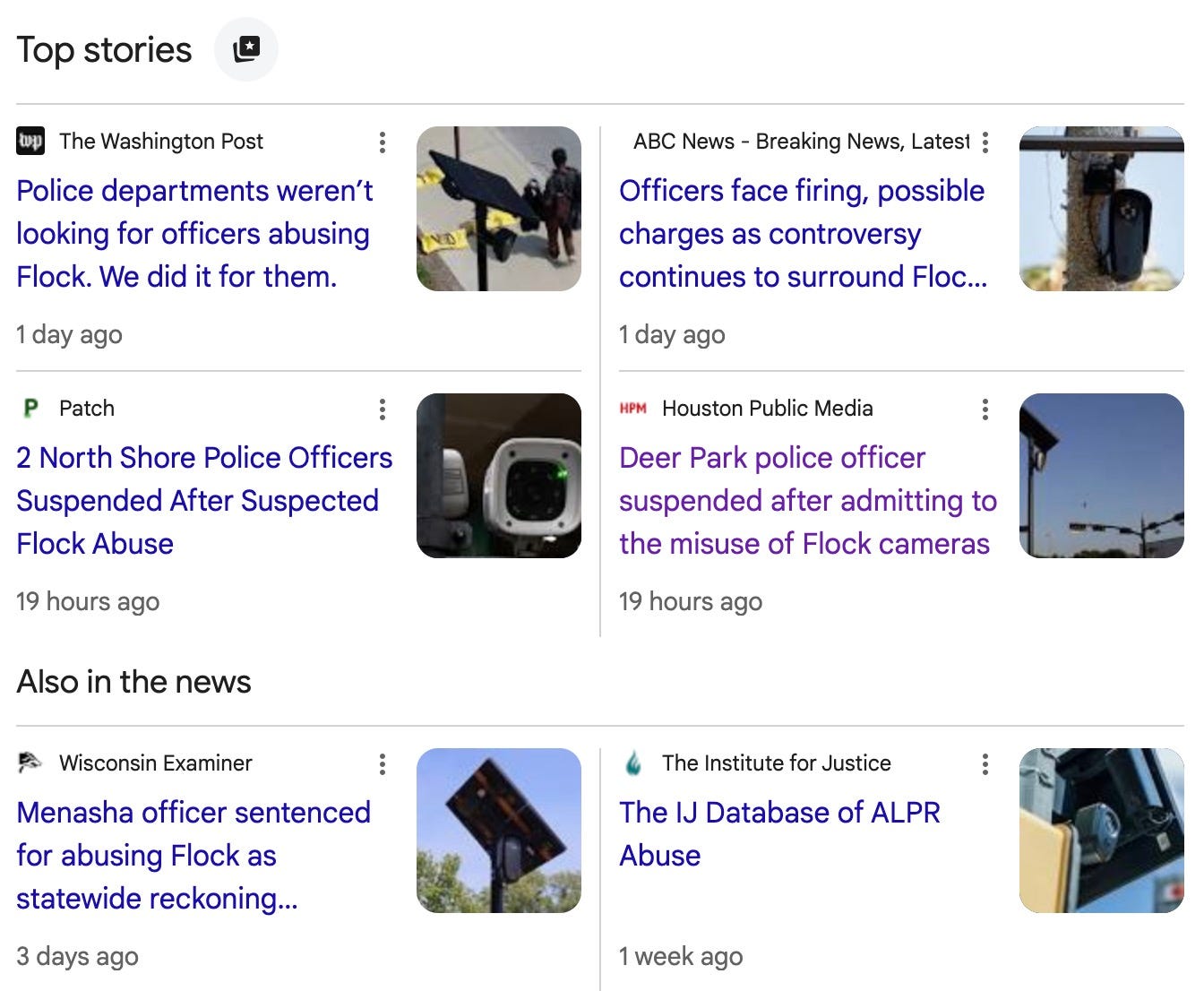Click the '1 week ago' timestamp
Viewport: 1204px width, 991px height.
click(681, 956)
